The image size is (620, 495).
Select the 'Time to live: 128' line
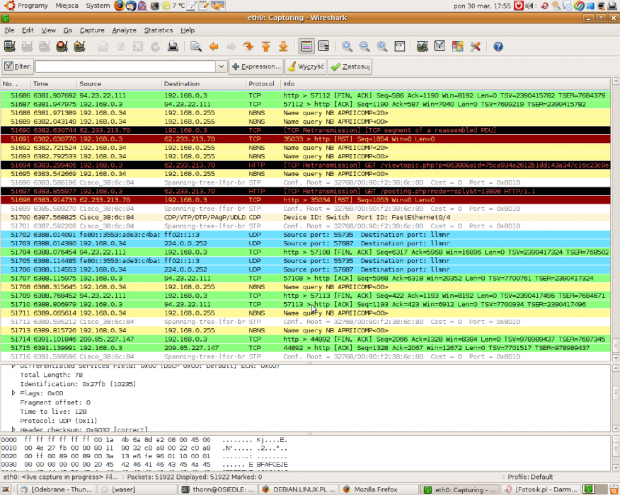tap(53, 412)
